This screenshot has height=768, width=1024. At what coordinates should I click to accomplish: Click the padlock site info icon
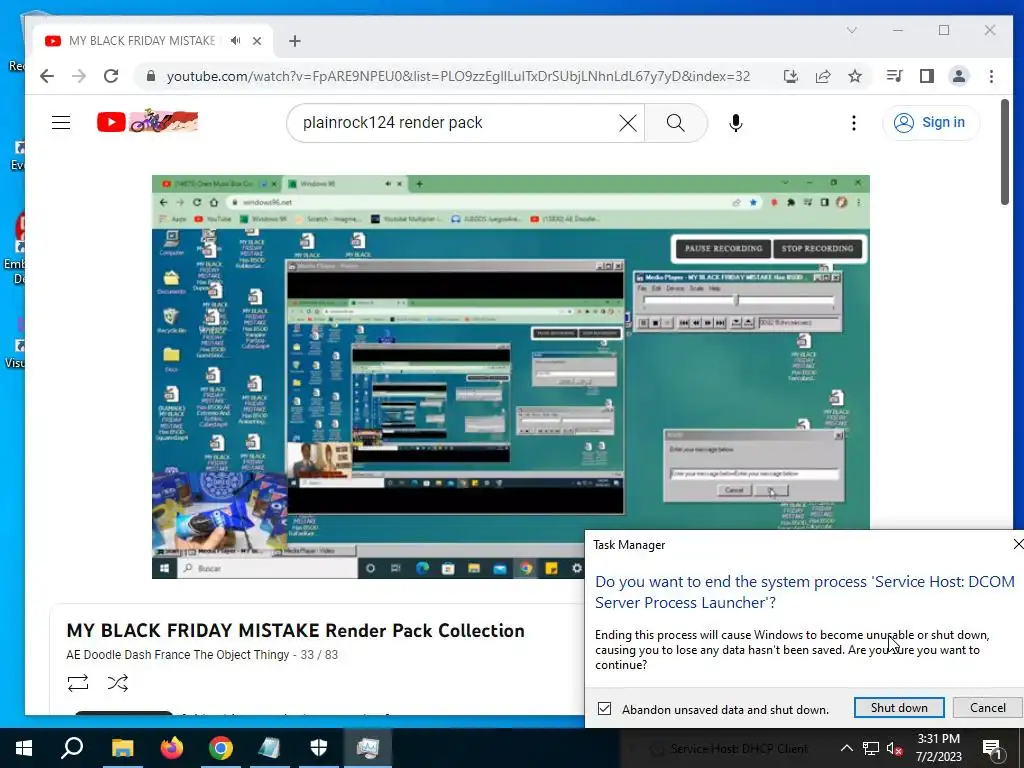[x=151, y=76]
